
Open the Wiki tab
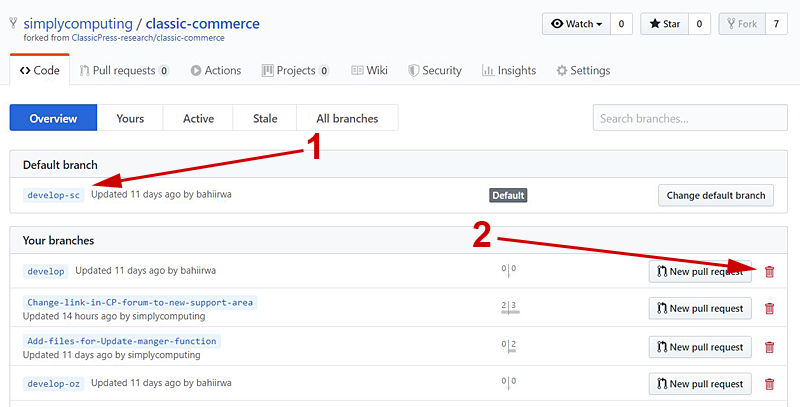tap(370, 70)
